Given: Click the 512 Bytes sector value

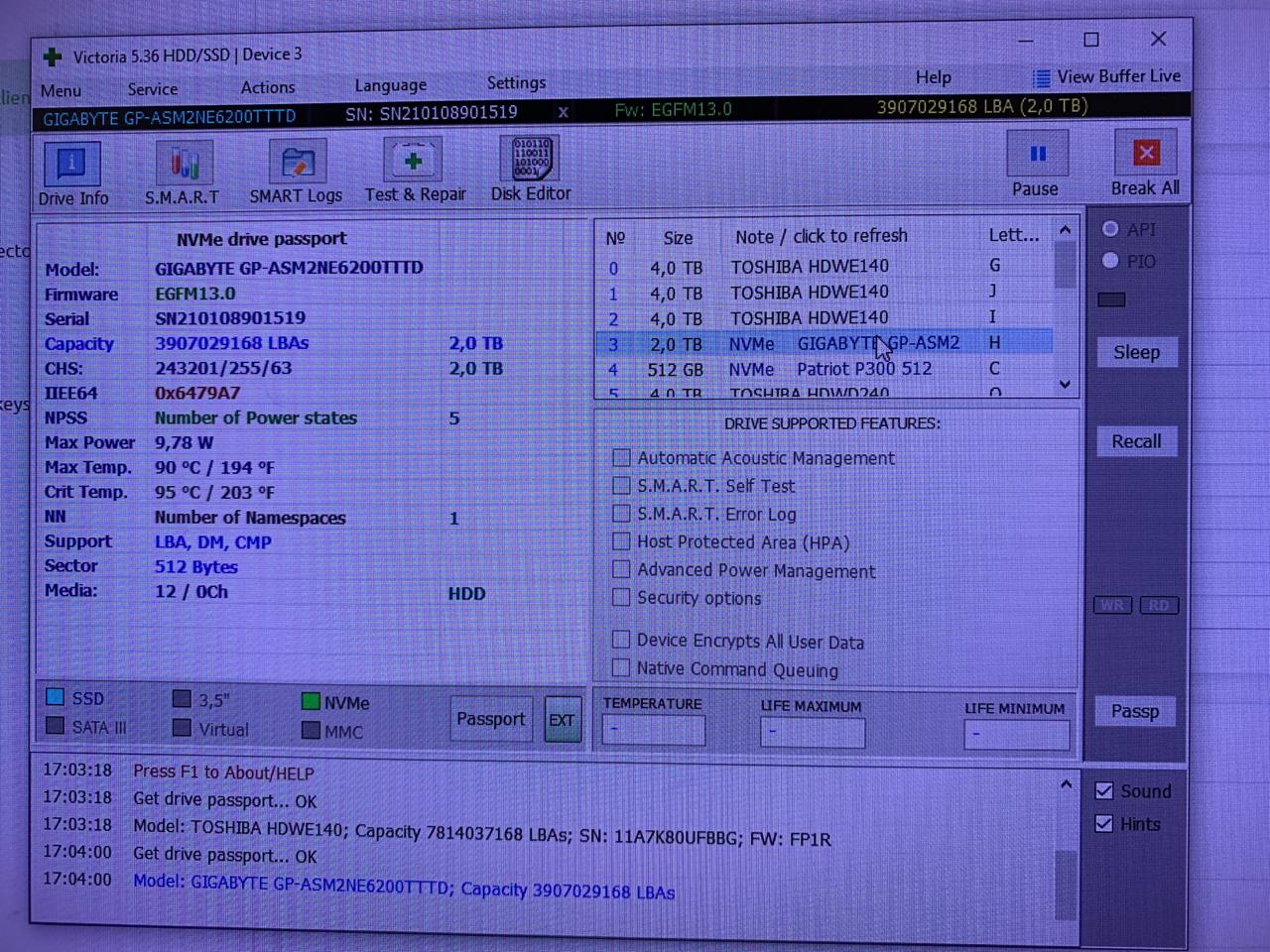Looking at the screenshot, I should (x=196, y=567).
